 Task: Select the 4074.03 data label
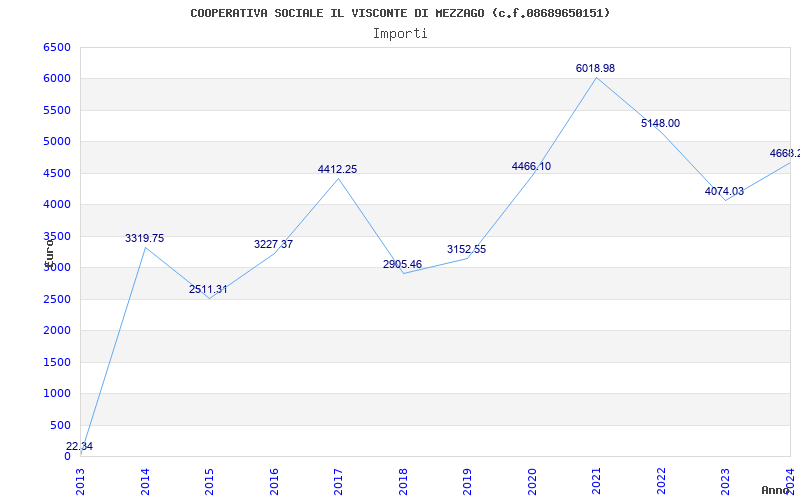tap(724, 191)
